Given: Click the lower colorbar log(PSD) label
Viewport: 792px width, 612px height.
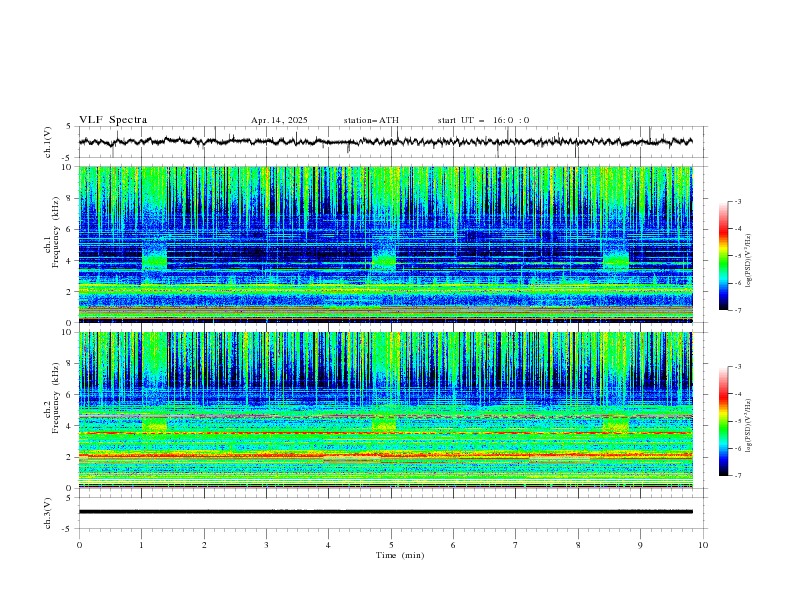Looking at the screenshot, I should point(749,425).
